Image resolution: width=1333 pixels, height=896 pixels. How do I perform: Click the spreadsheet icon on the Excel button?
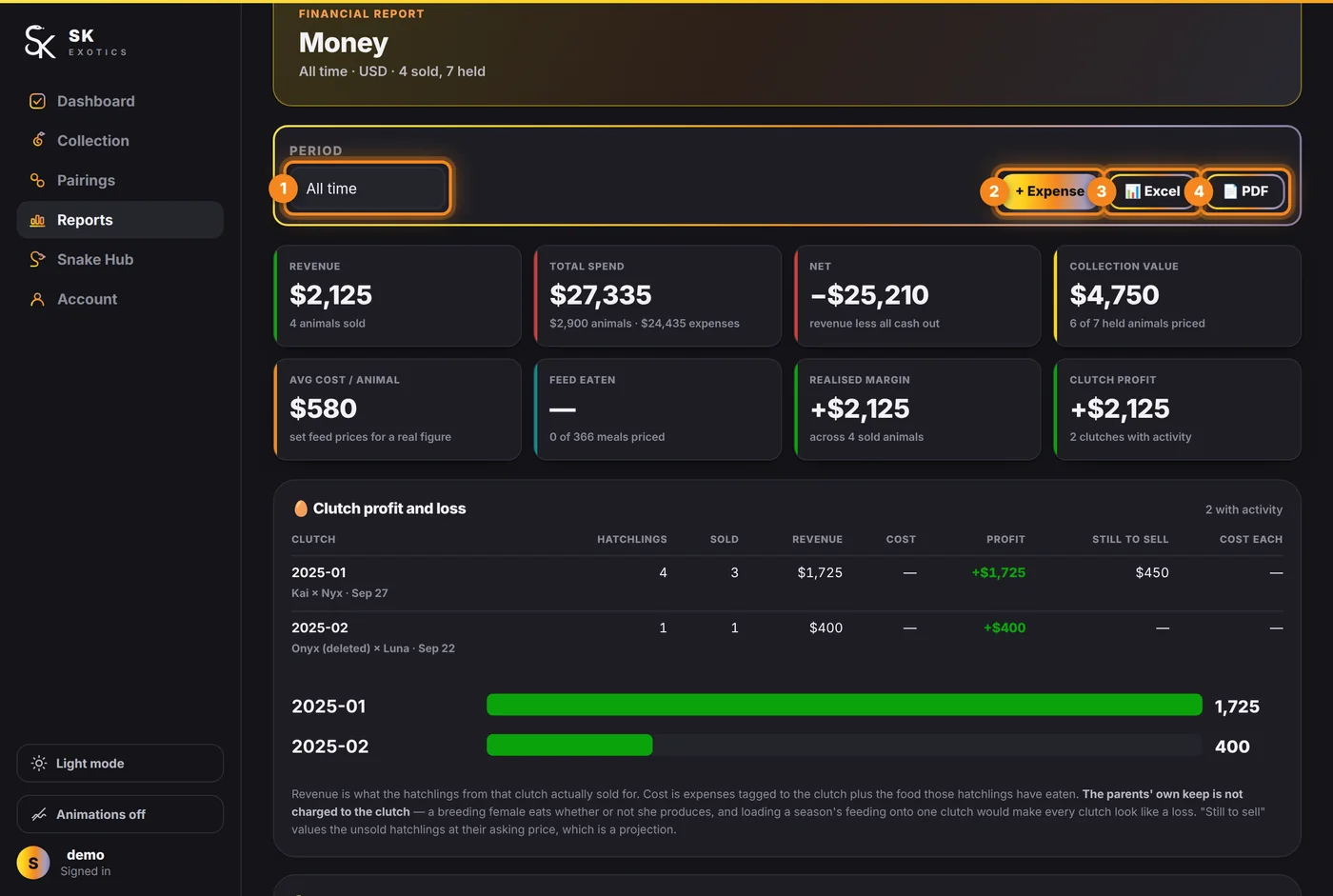1133,191
